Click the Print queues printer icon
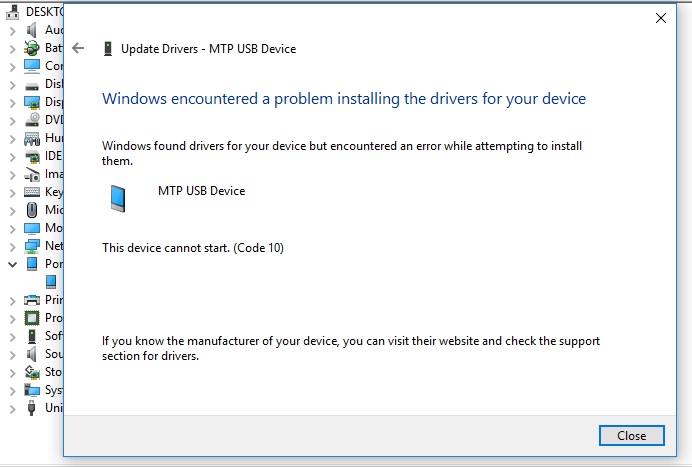Image resolution: width=692 pixels, height=467 pixels. pos(31,300)
